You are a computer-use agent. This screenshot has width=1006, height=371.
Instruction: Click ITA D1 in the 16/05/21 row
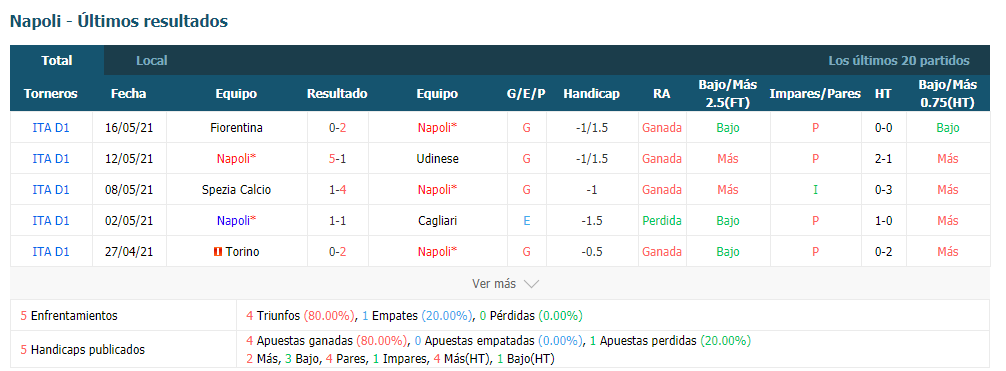pos(51,128)
